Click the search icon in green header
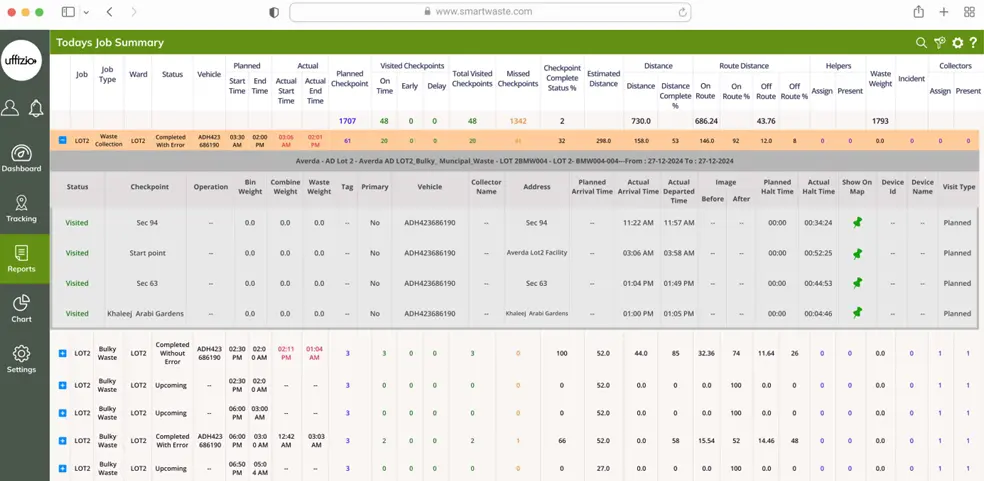Viewport: 984px width, 481px height. pyautogui.click(x=921, y=43)
